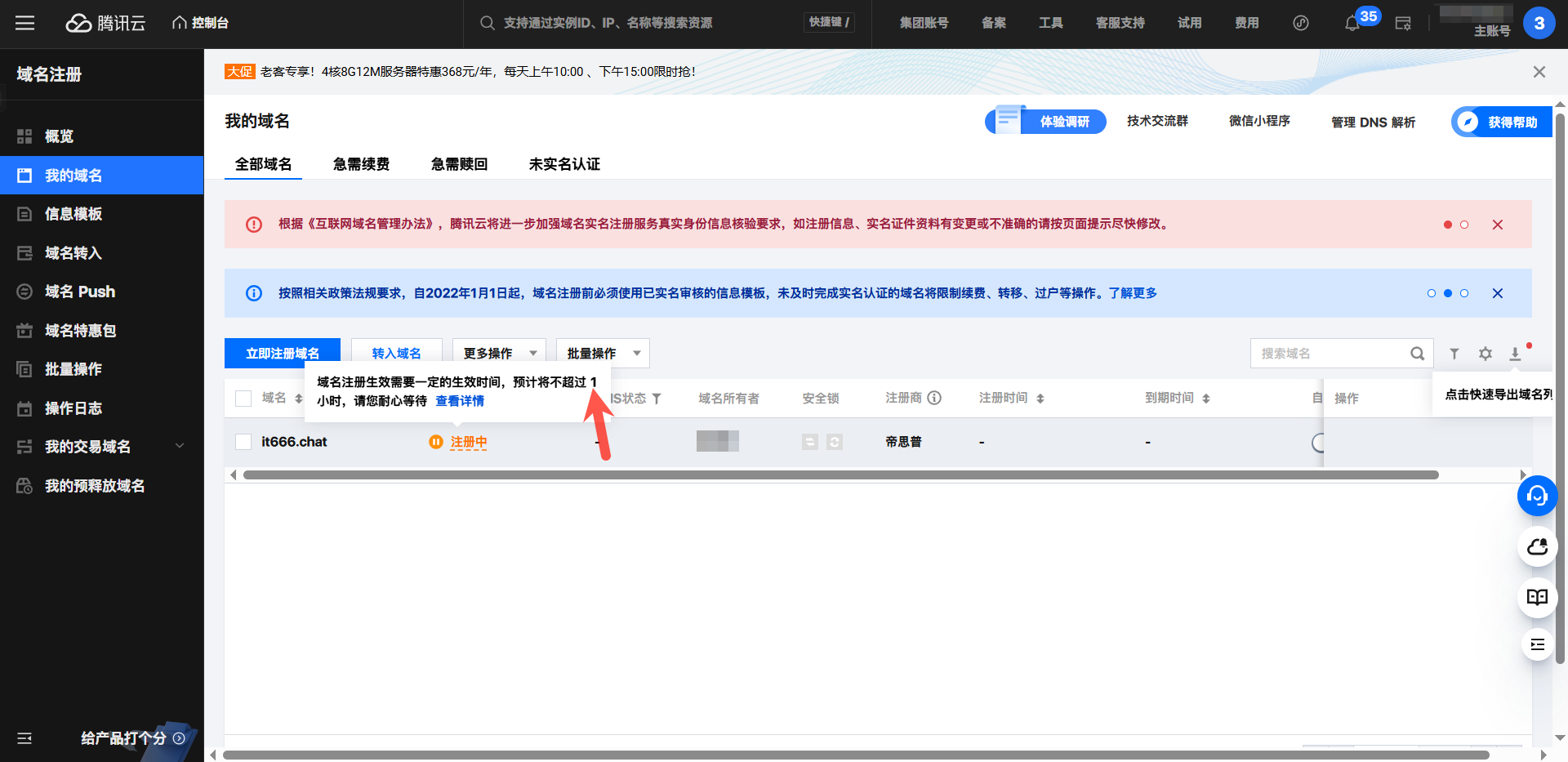The width and height of the screenshot is (1568, 762).
Task: Open 我的预释放域名 in the sidebar
Action: tap(102, 486)
